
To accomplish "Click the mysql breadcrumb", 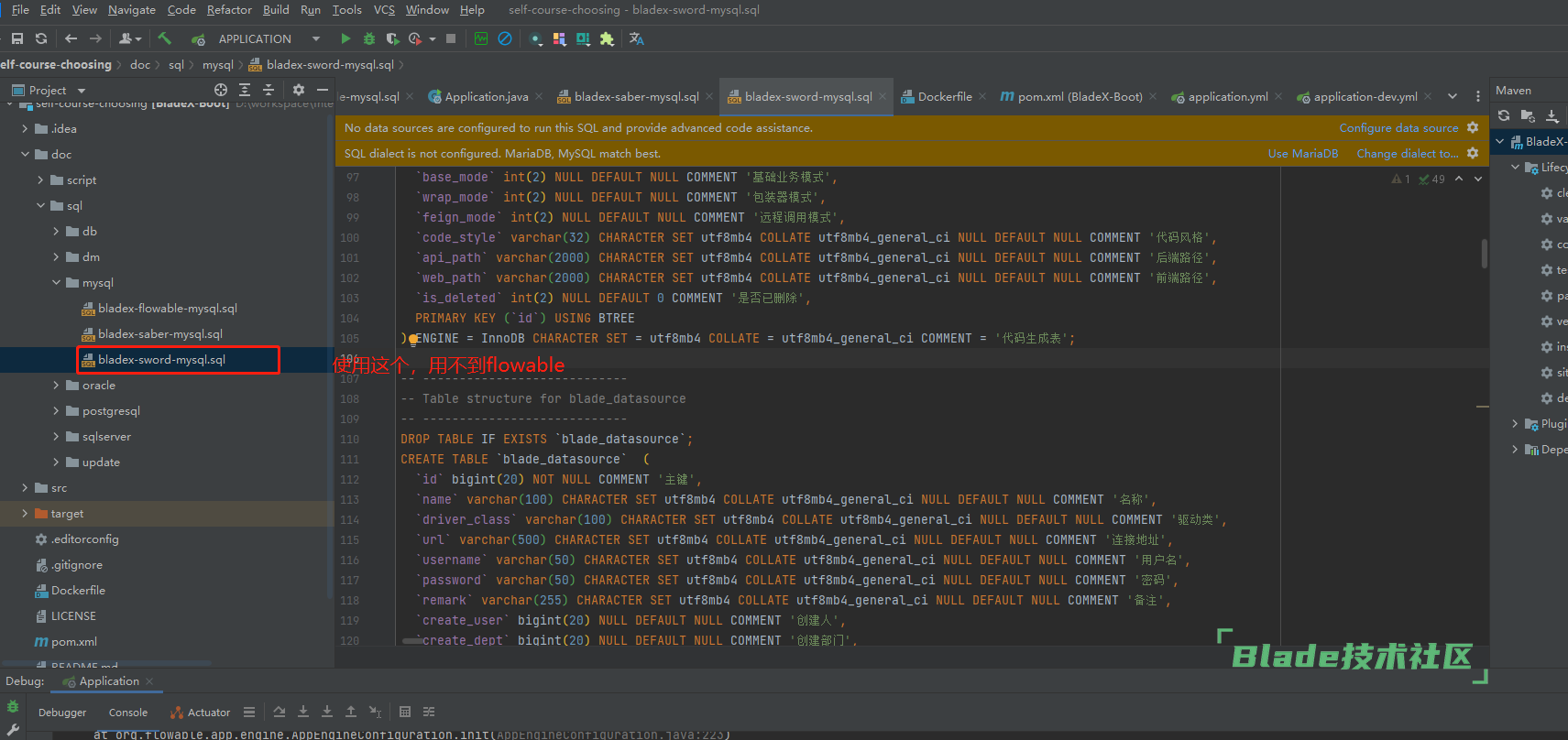I will click(218, 65).
